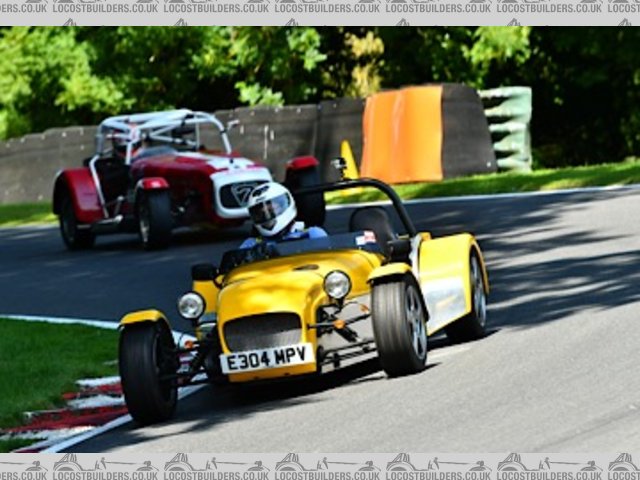Screen dimensions: 640x480
Task: Click the orange tyre wall barrier cover
Action: coord(402,134)
